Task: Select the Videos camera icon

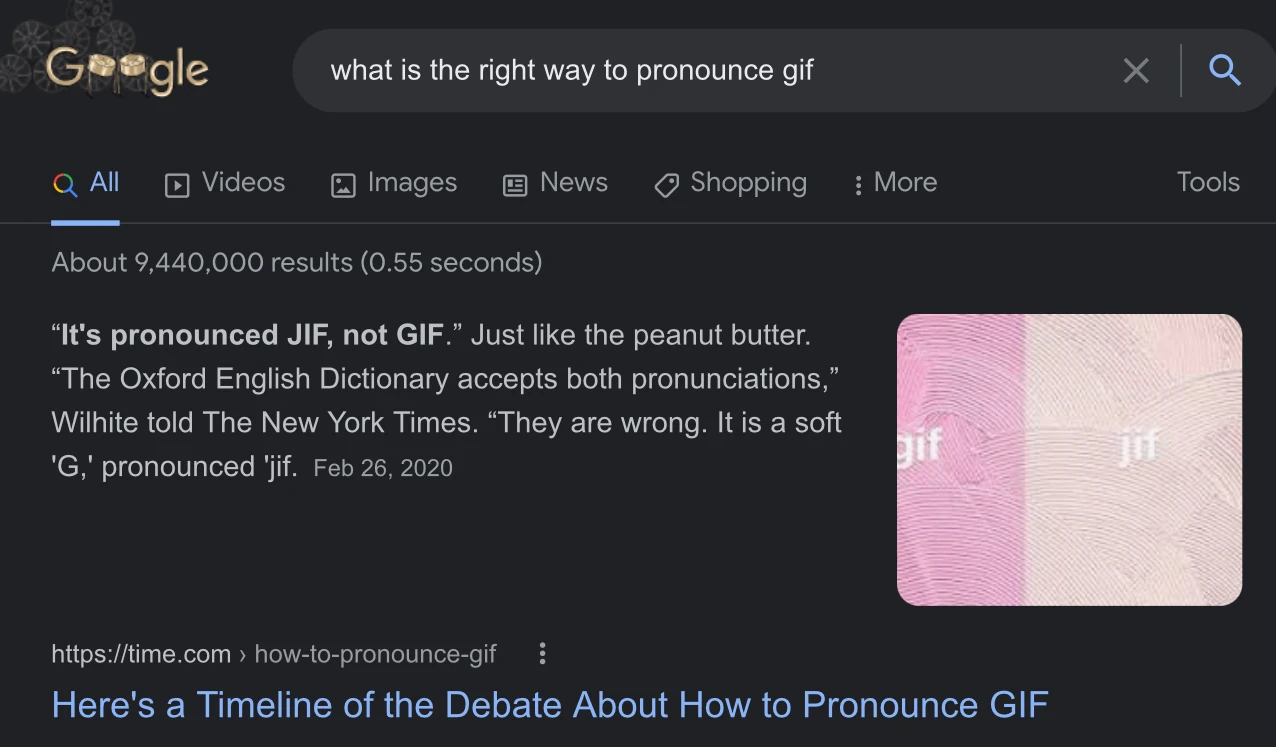Action: tap(175, 184)
